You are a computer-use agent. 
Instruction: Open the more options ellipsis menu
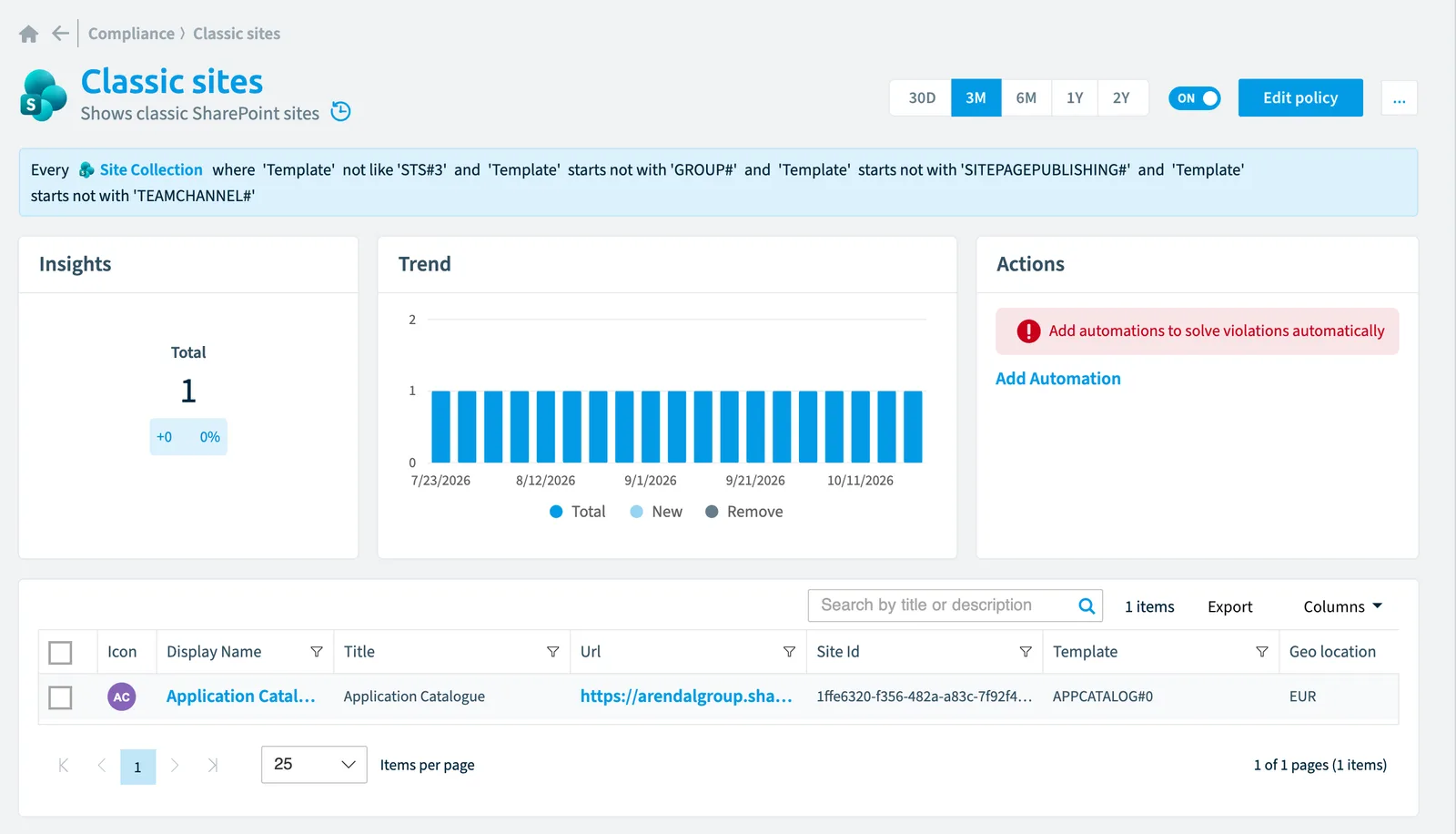(1399, 98)
